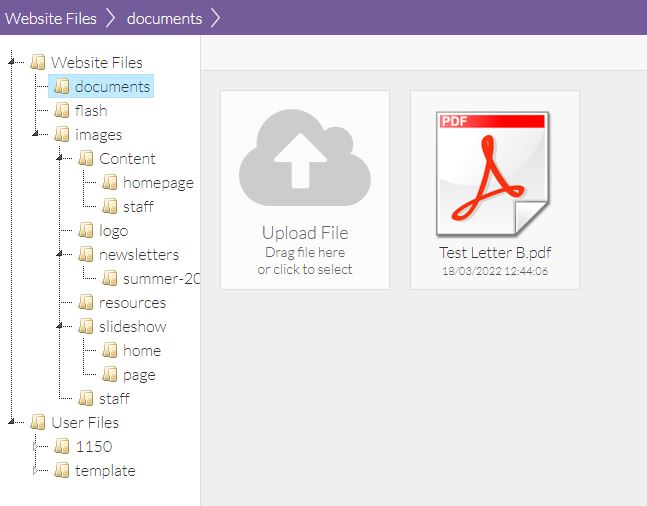
Task: Select the documents folder in tree
Action: [x=112, y=87]
